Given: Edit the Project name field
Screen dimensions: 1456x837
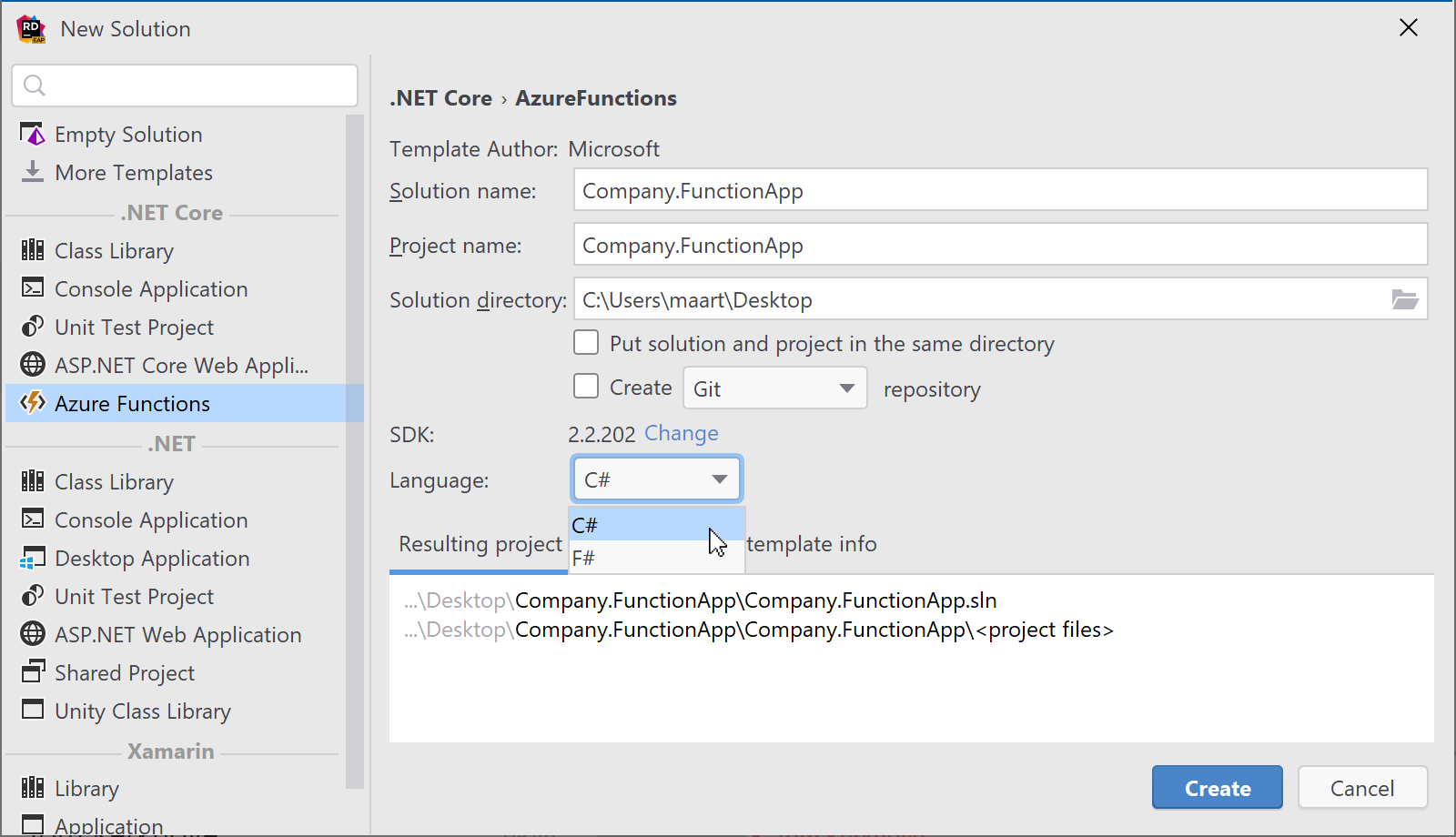Looking at the screenshot, I should point(1000,246).
